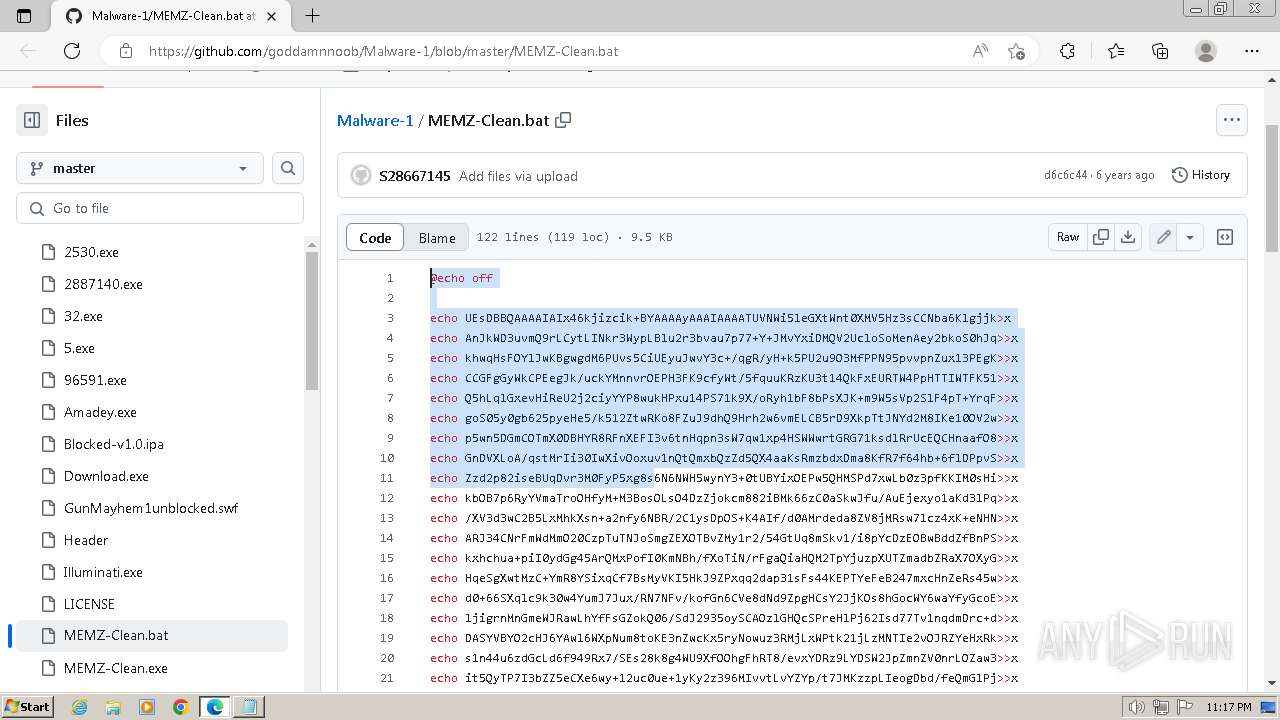Open 96591.exe file entry
1280x720 pixels.
click(x=95, y=380)
